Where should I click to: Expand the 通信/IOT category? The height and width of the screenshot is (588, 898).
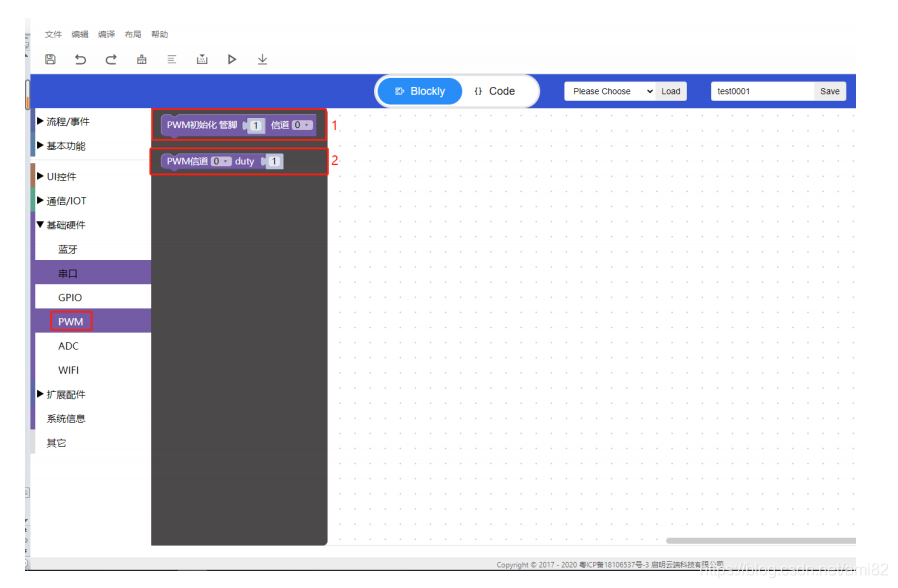(x=92, y=200)
